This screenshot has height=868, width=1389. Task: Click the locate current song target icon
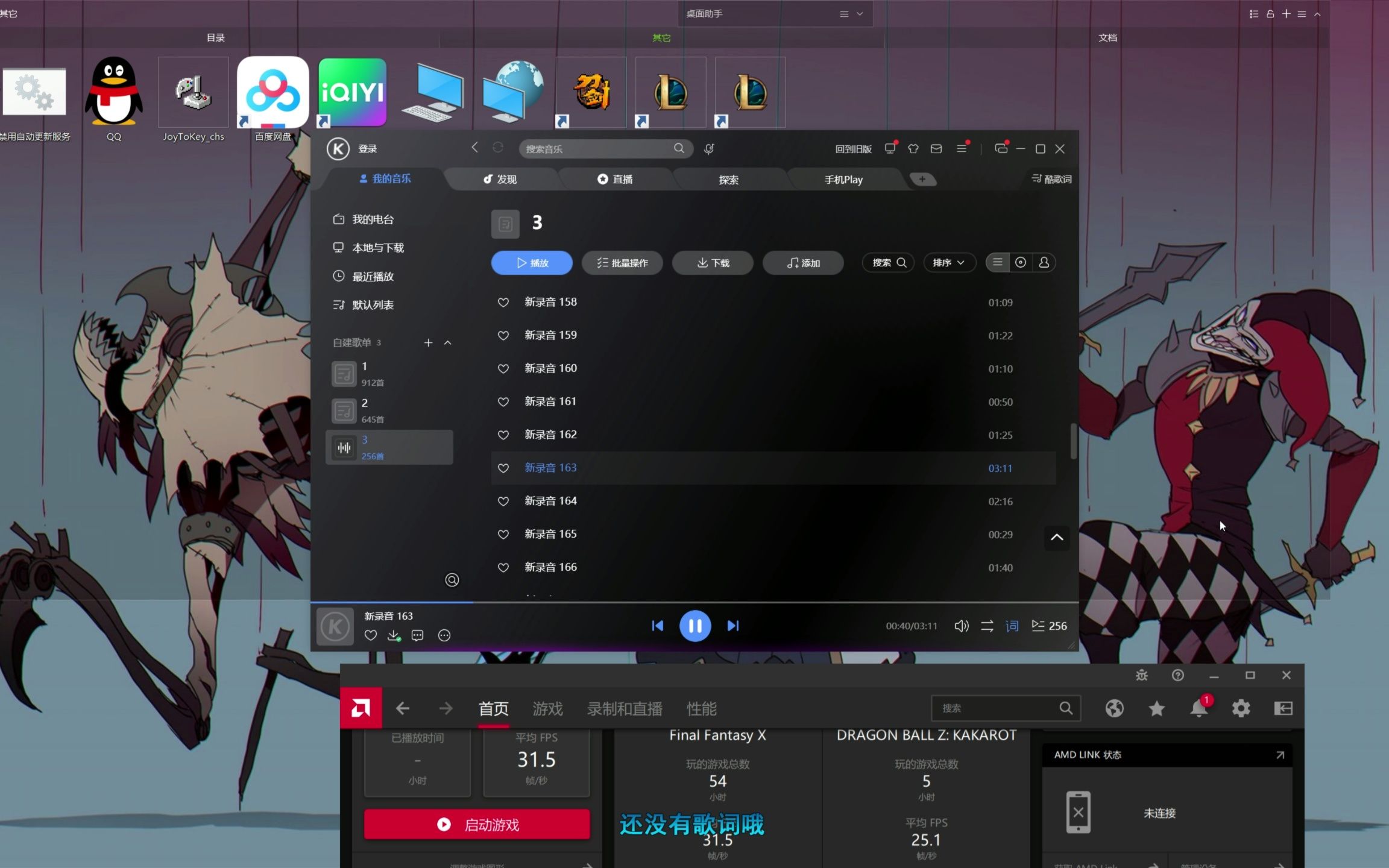[x=452, y=580]
